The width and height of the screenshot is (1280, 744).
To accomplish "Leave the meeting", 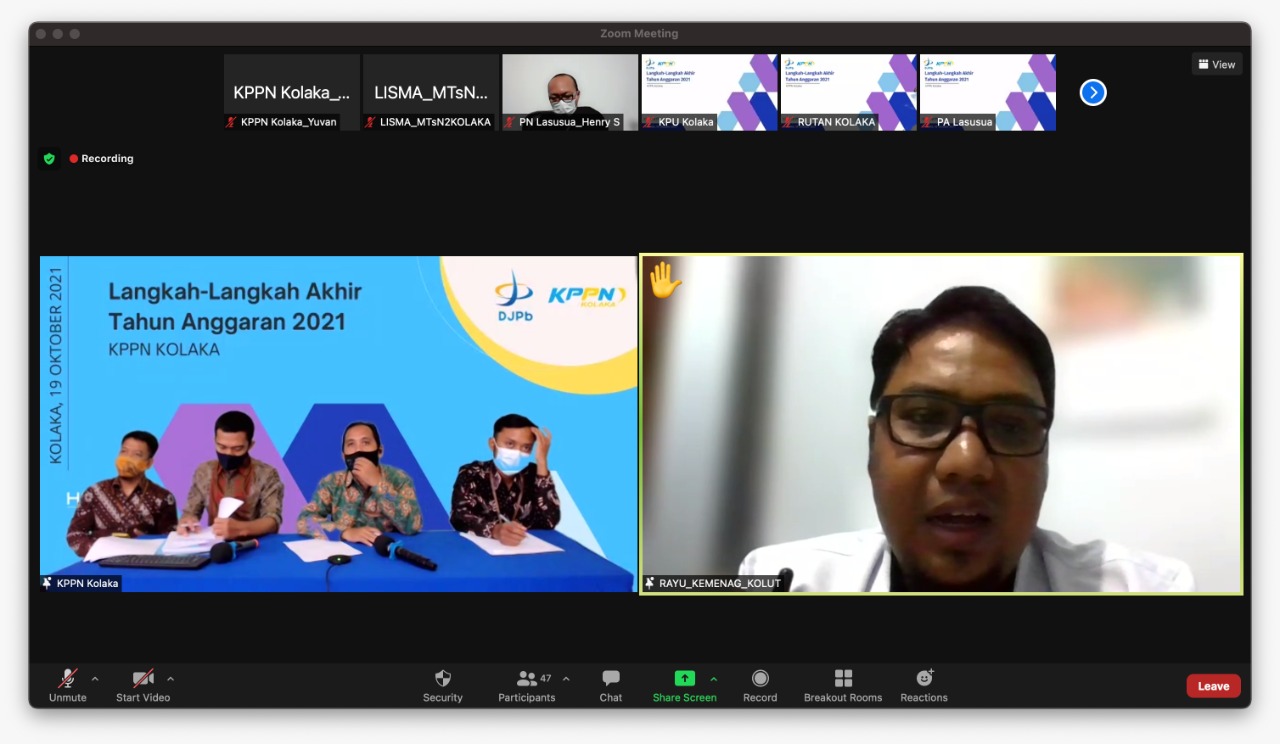I will [x=1213, y=686].
